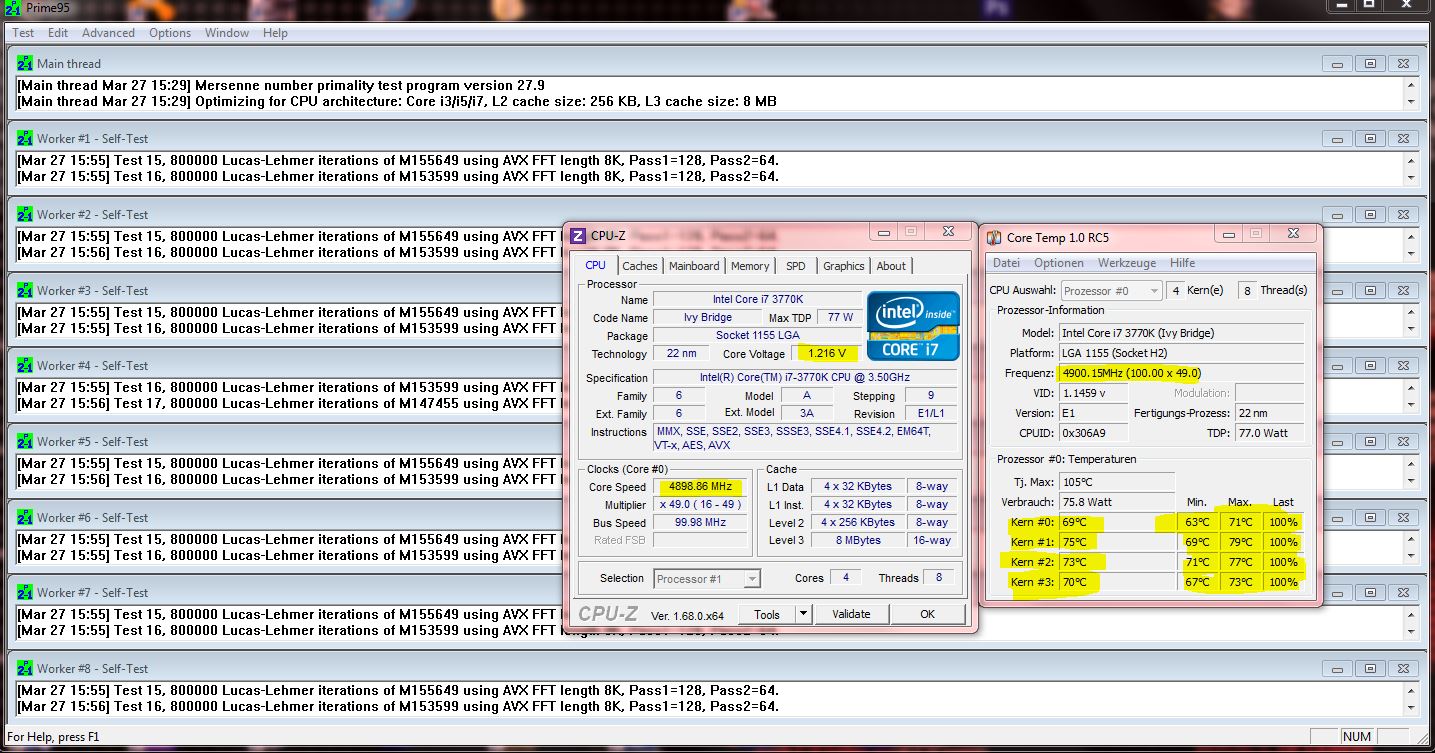Open the Hilfe menu in Core Temp
This screenshot has width=1435, height=753.
(x=1183, y=263)
